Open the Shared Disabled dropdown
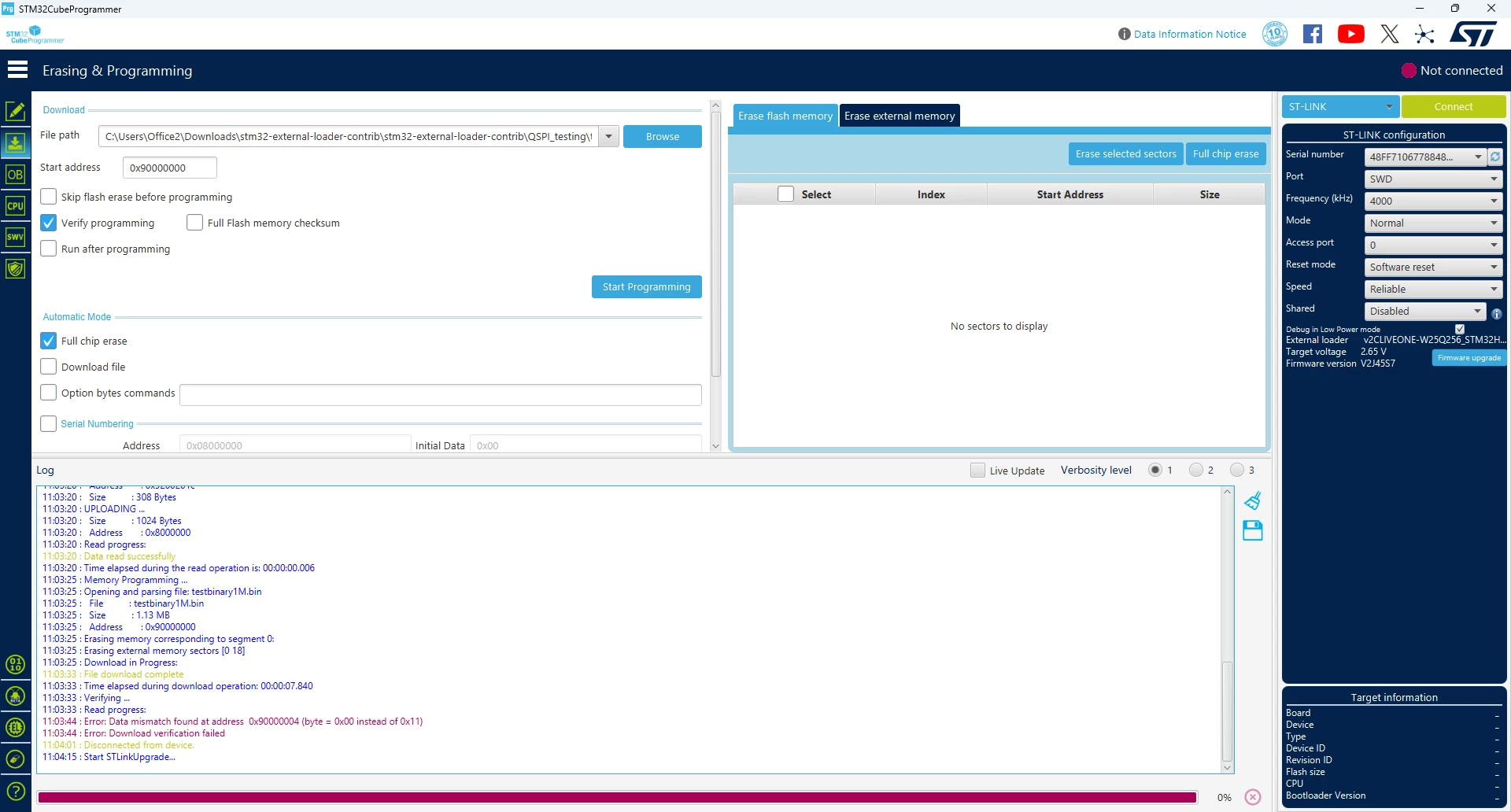 click(x=1425, y=311)
